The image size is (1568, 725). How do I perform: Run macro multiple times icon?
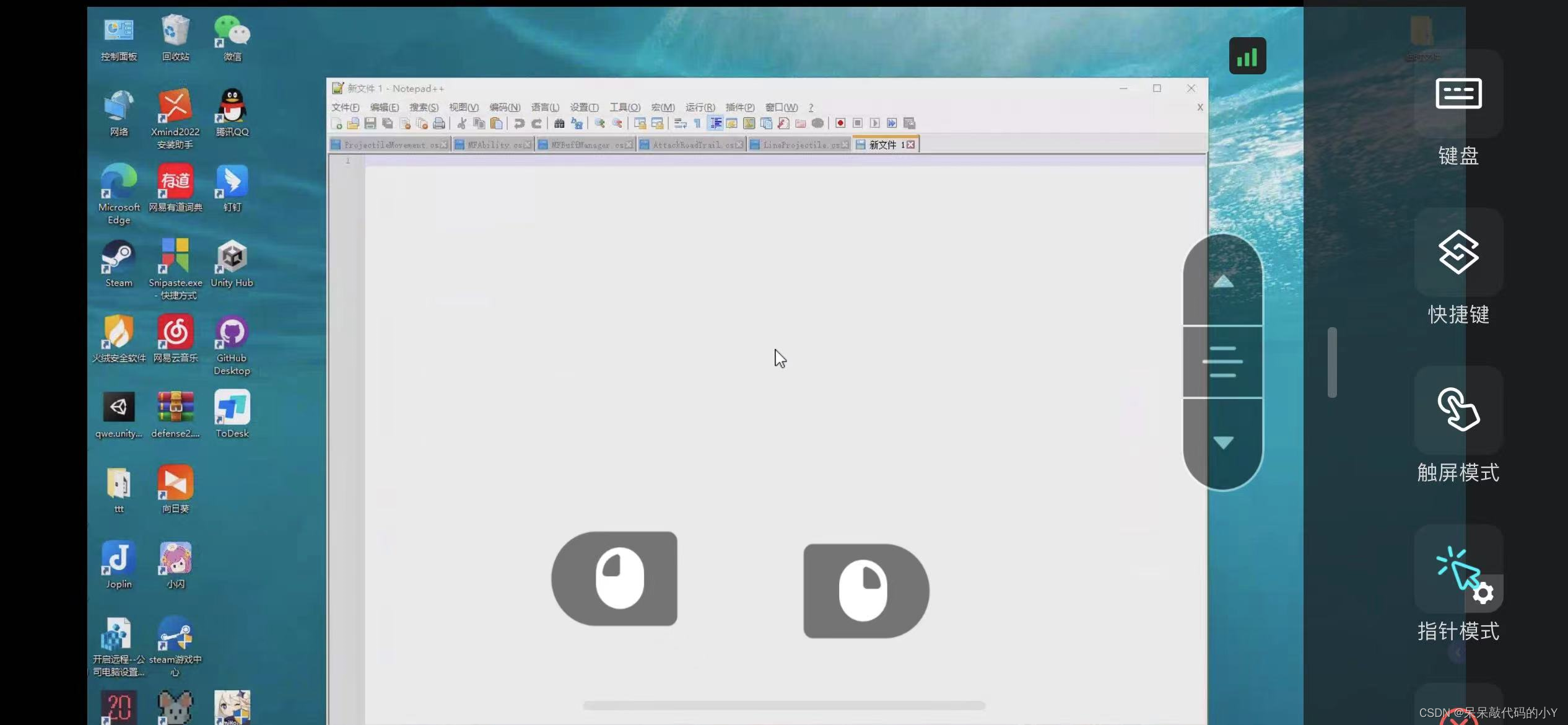pyautogui.click(x=892, y=123)
